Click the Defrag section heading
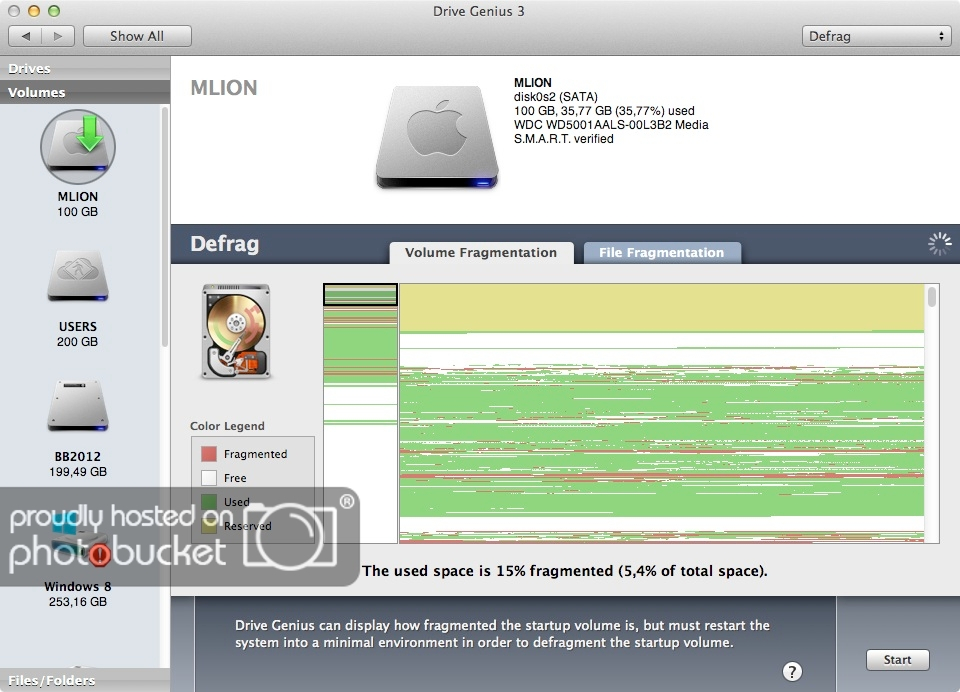The height and width of the screenshot is (692, 960). 225,244
